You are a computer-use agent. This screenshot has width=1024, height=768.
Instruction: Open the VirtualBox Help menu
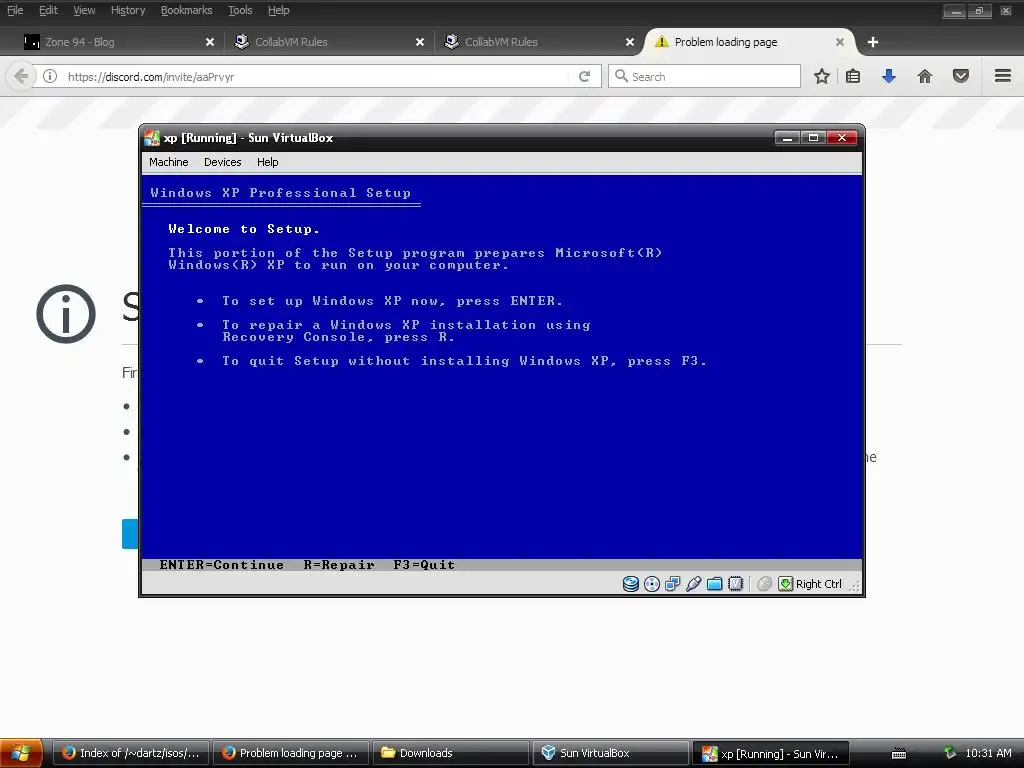268,162
